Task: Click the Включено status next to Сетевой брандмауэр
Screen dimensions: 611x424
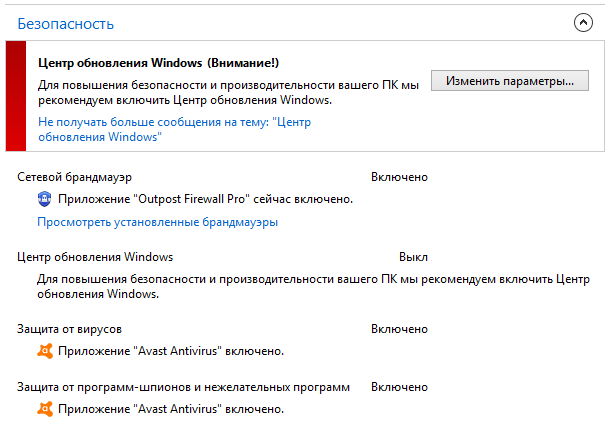Action: pos(399,177)
